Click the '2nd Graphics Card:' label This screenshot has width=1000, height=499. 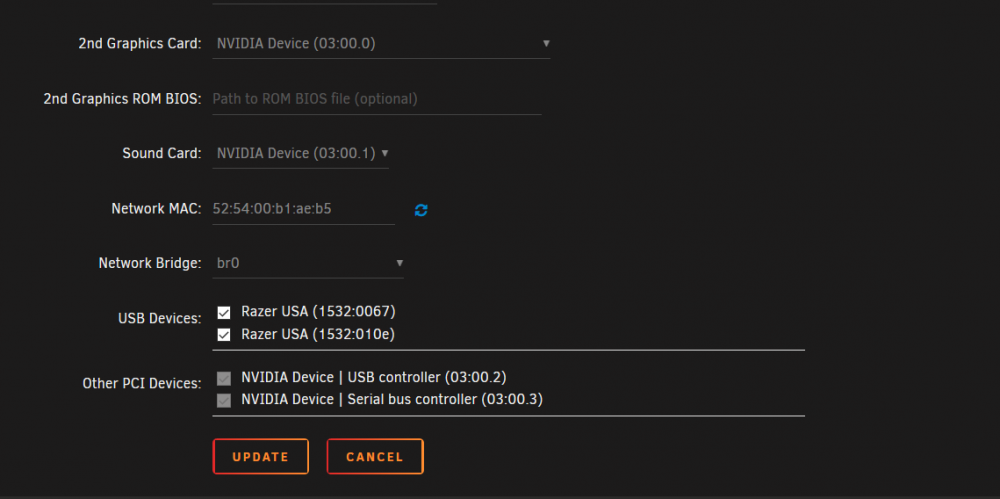140,44
